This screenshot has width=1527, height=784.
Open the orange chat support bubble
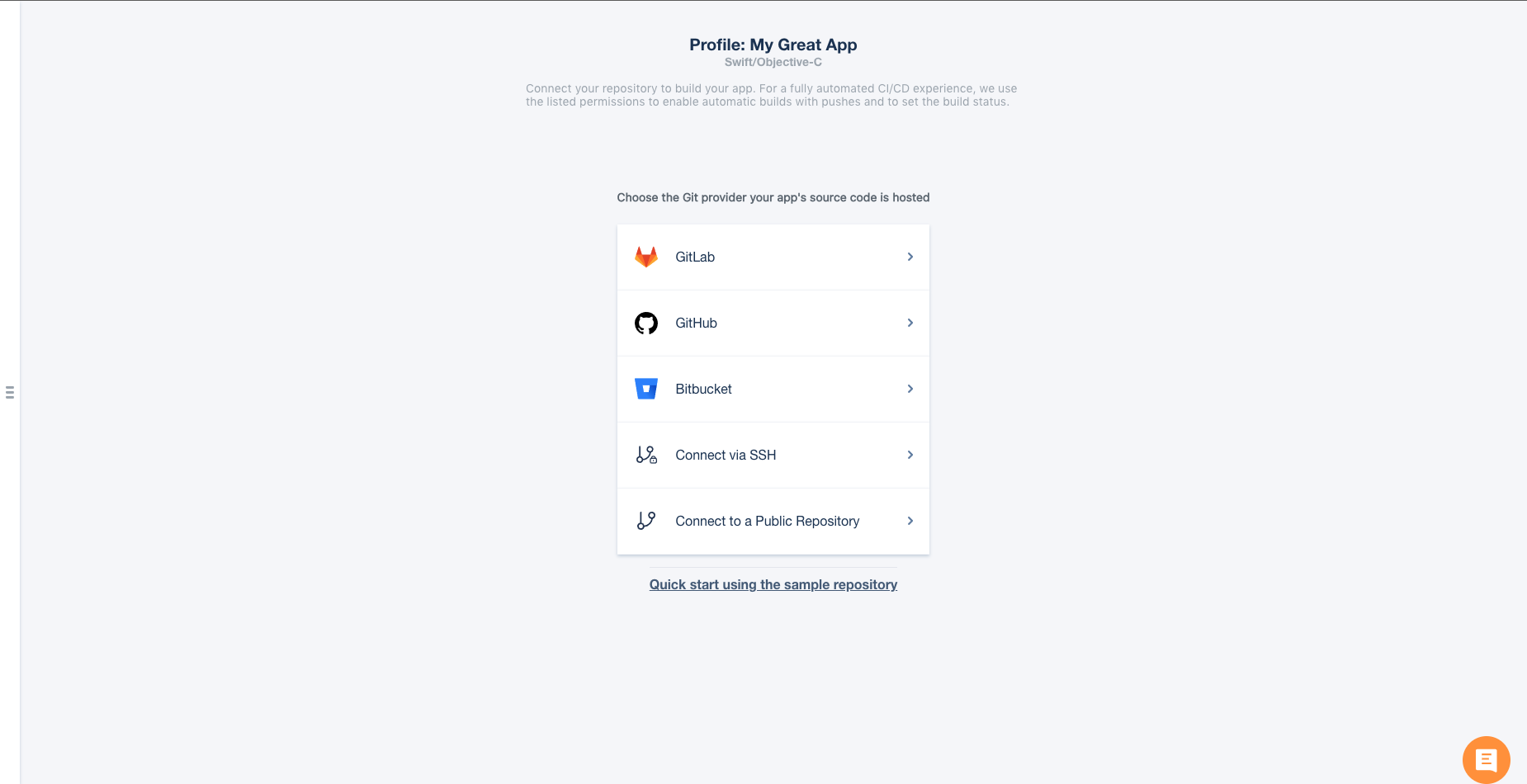point(1486,760)
